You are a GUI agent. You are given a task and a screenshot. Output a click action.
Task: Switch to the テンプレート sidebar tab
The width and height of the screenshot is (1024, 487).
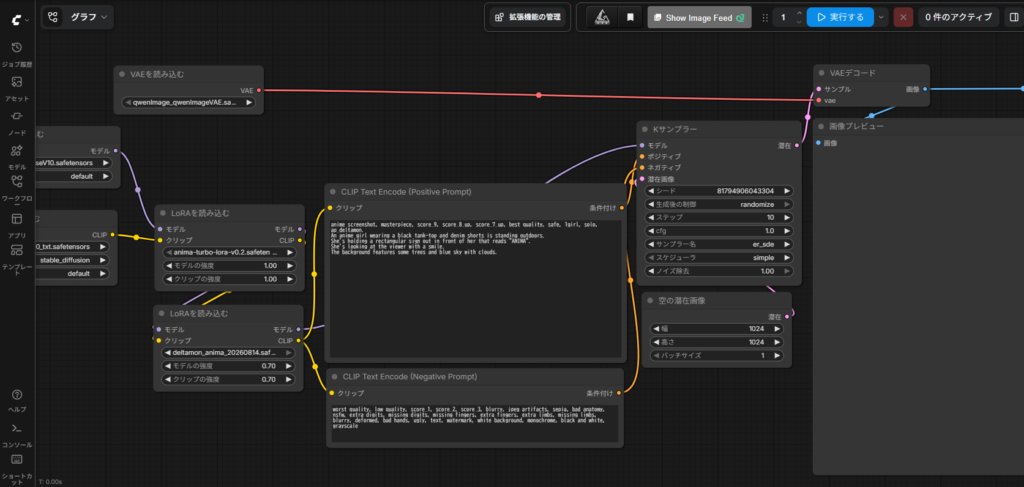17,260
